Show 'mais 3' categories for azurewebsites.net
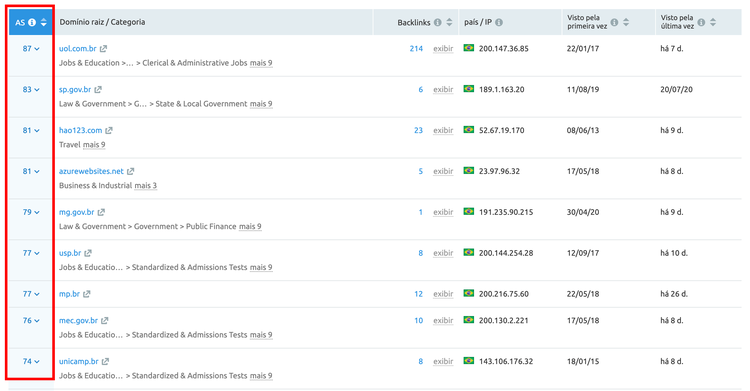Image resolution: width=750 pixels, height=391 pixels. tap(145, 186)
